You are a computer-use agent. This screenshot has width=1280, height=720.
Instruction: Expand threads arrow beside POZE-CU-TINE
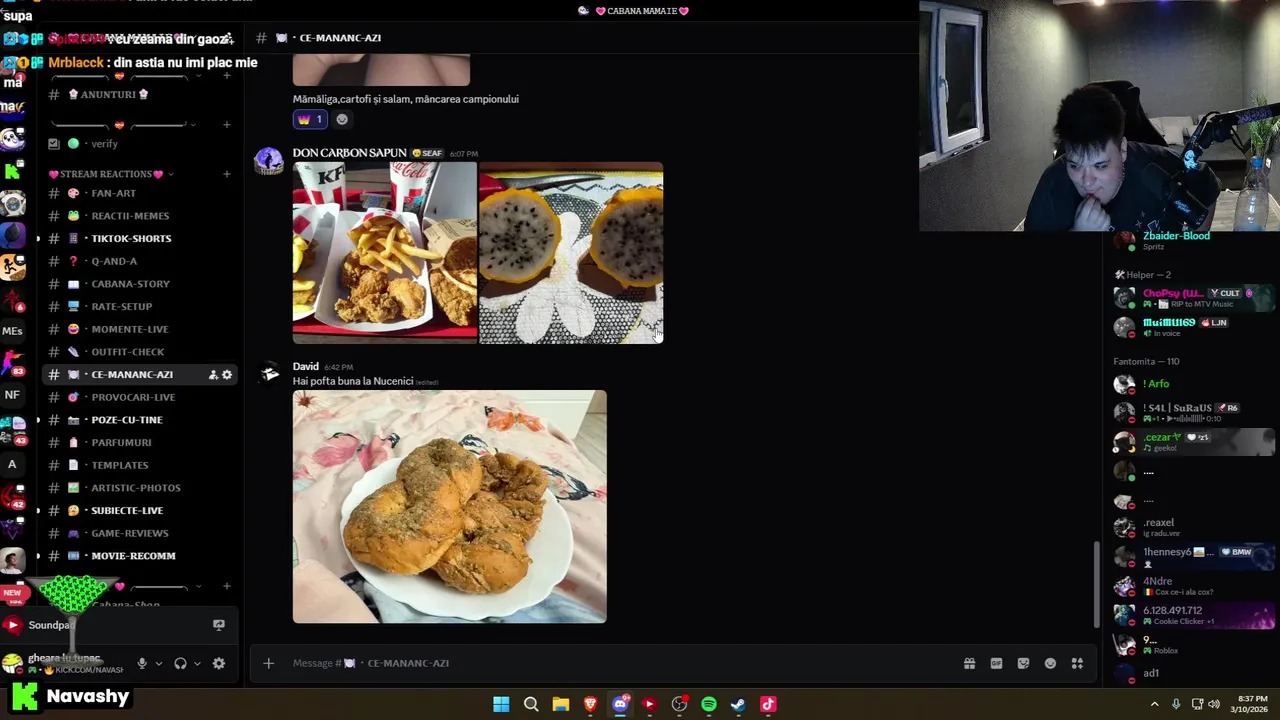38,420
